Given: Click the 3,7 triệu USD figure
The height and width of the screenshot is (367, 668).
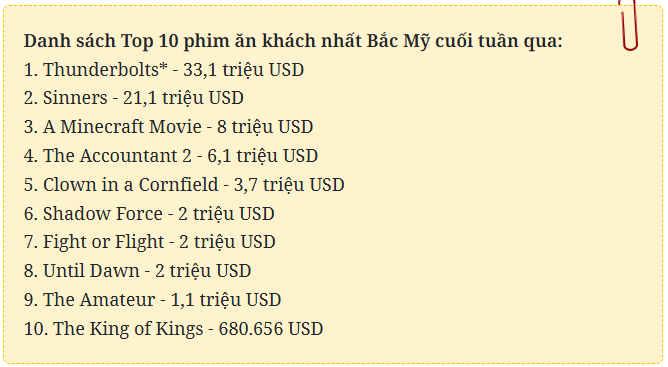Looking at the screenshot, I should (289, 185).
